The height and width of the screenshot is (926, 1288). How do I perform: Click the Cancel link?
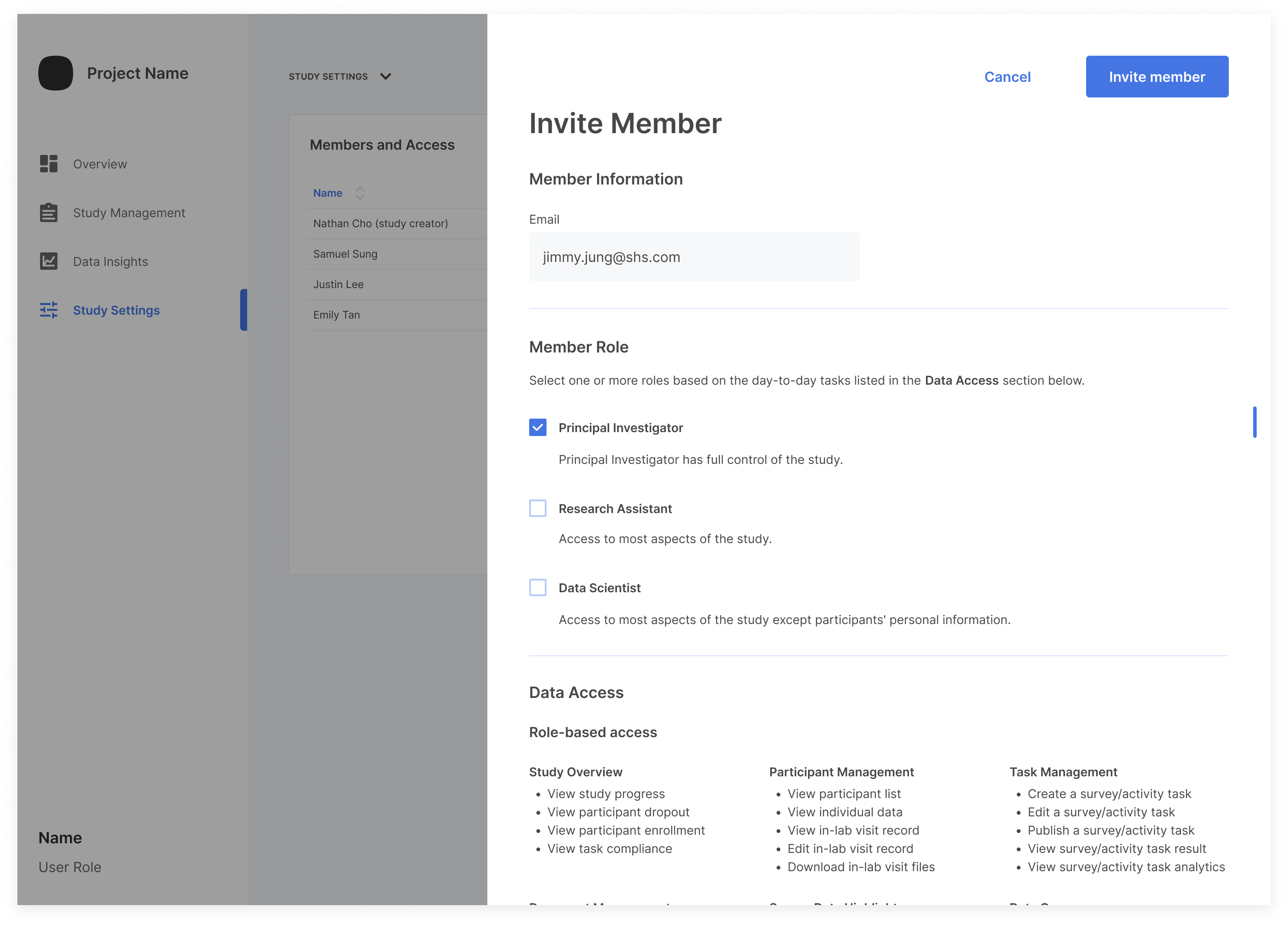click(x=1007, y=77)
